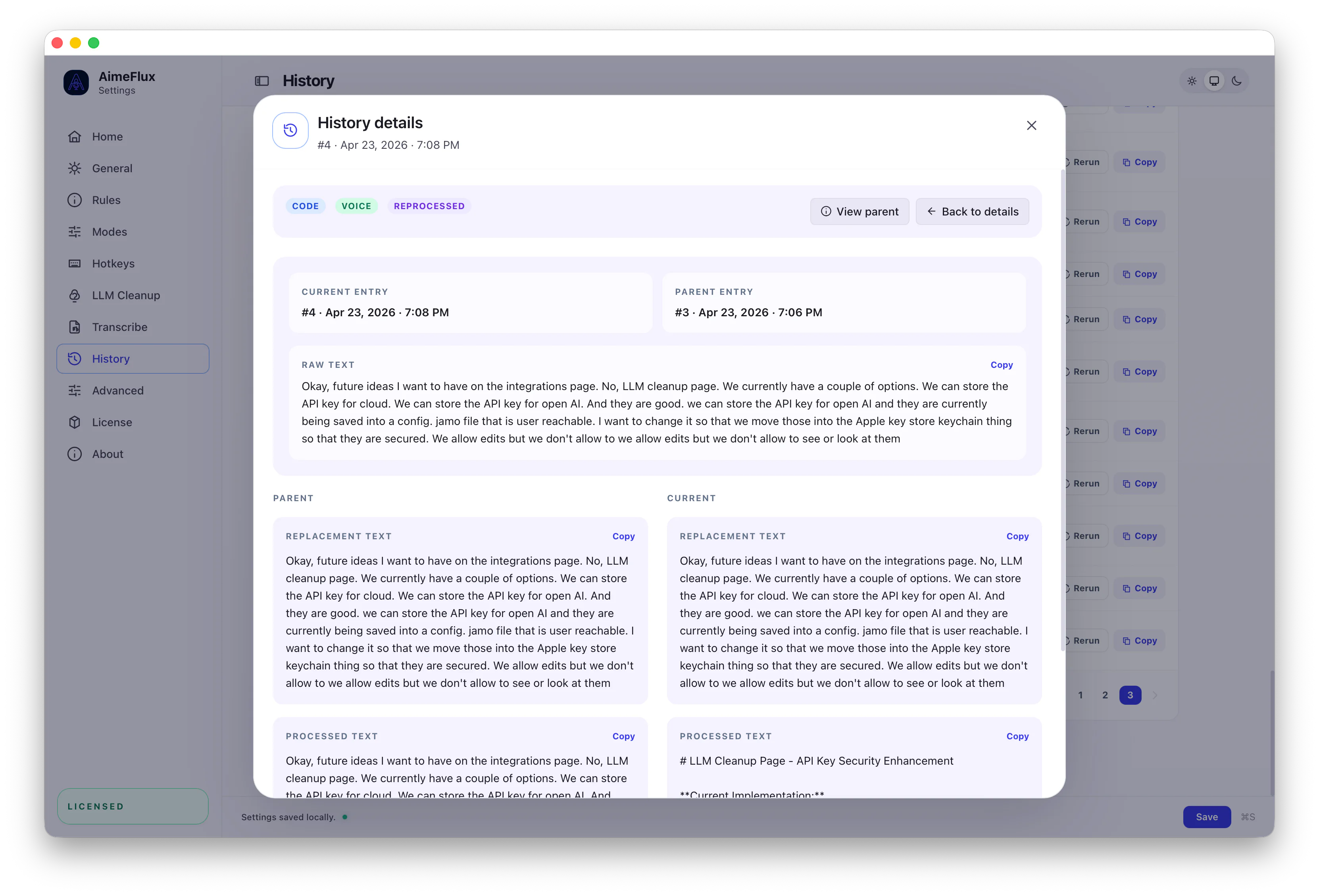Viewport: 1319px width, 896px height.
Task: Open the Home sidebar item
Action: 133,137
